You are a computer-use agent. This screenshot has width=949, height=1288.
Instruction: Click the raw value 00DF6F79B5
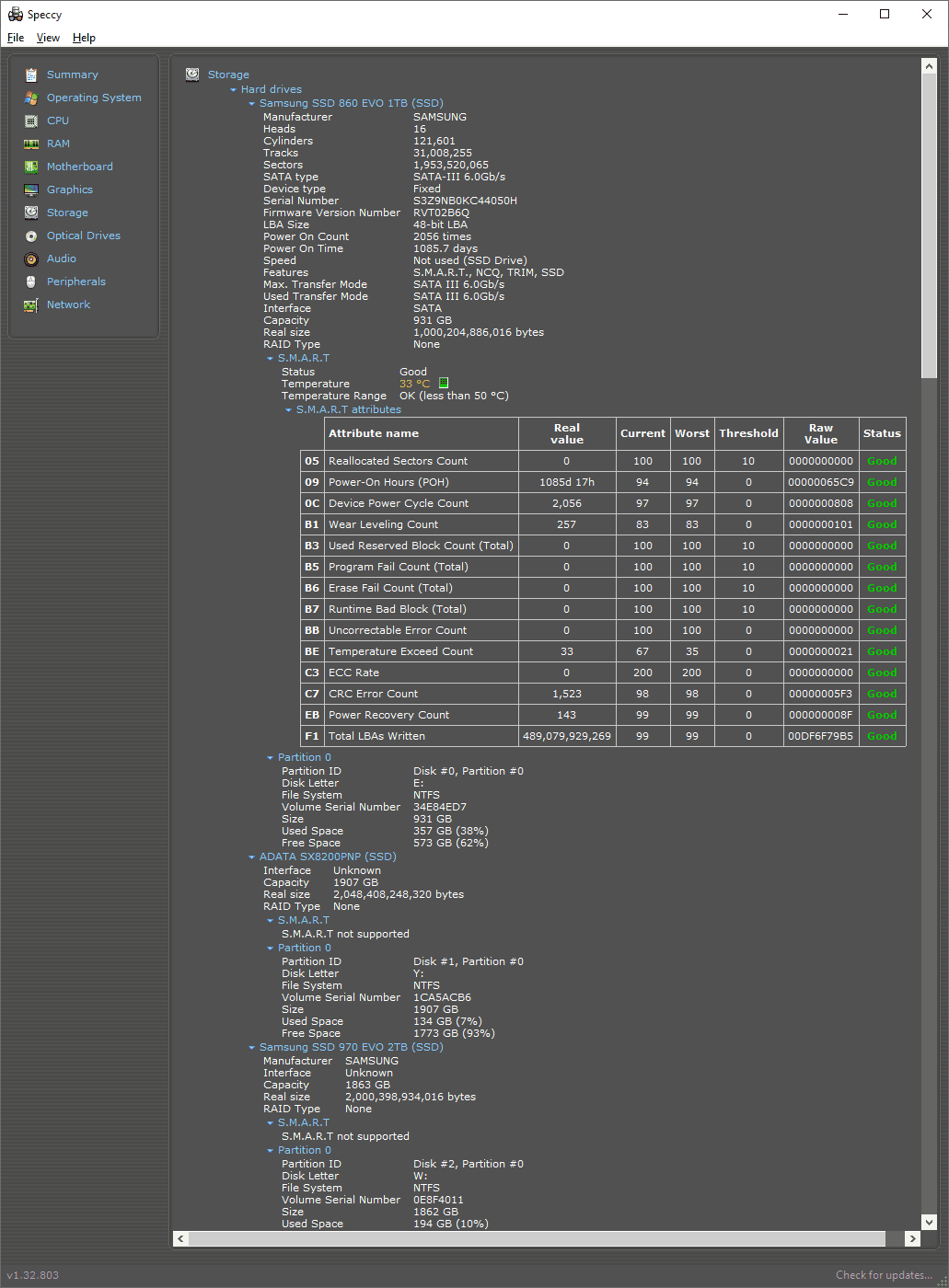click(820, 736)
